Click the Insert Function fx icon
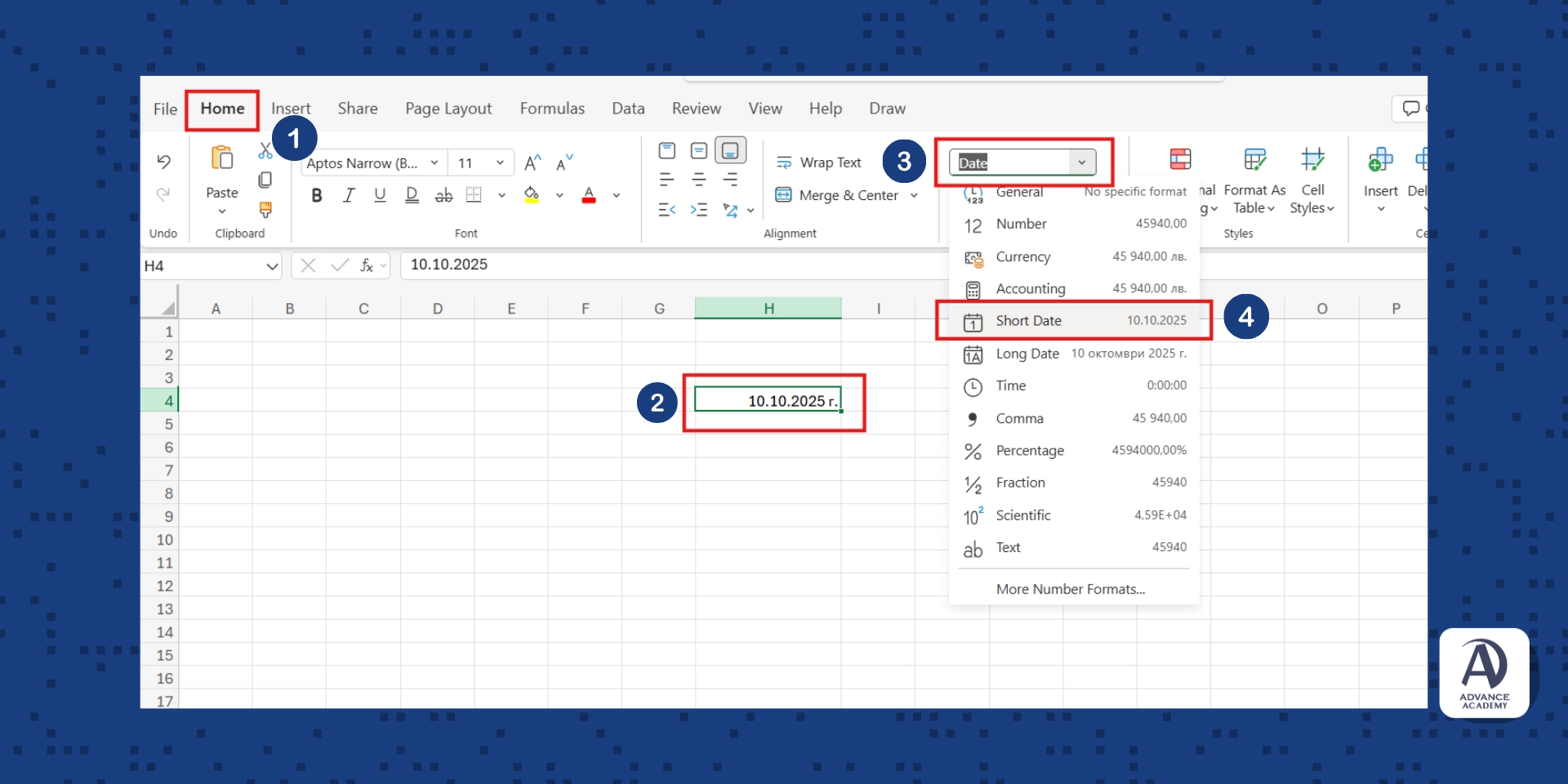 tap(367, 265)
